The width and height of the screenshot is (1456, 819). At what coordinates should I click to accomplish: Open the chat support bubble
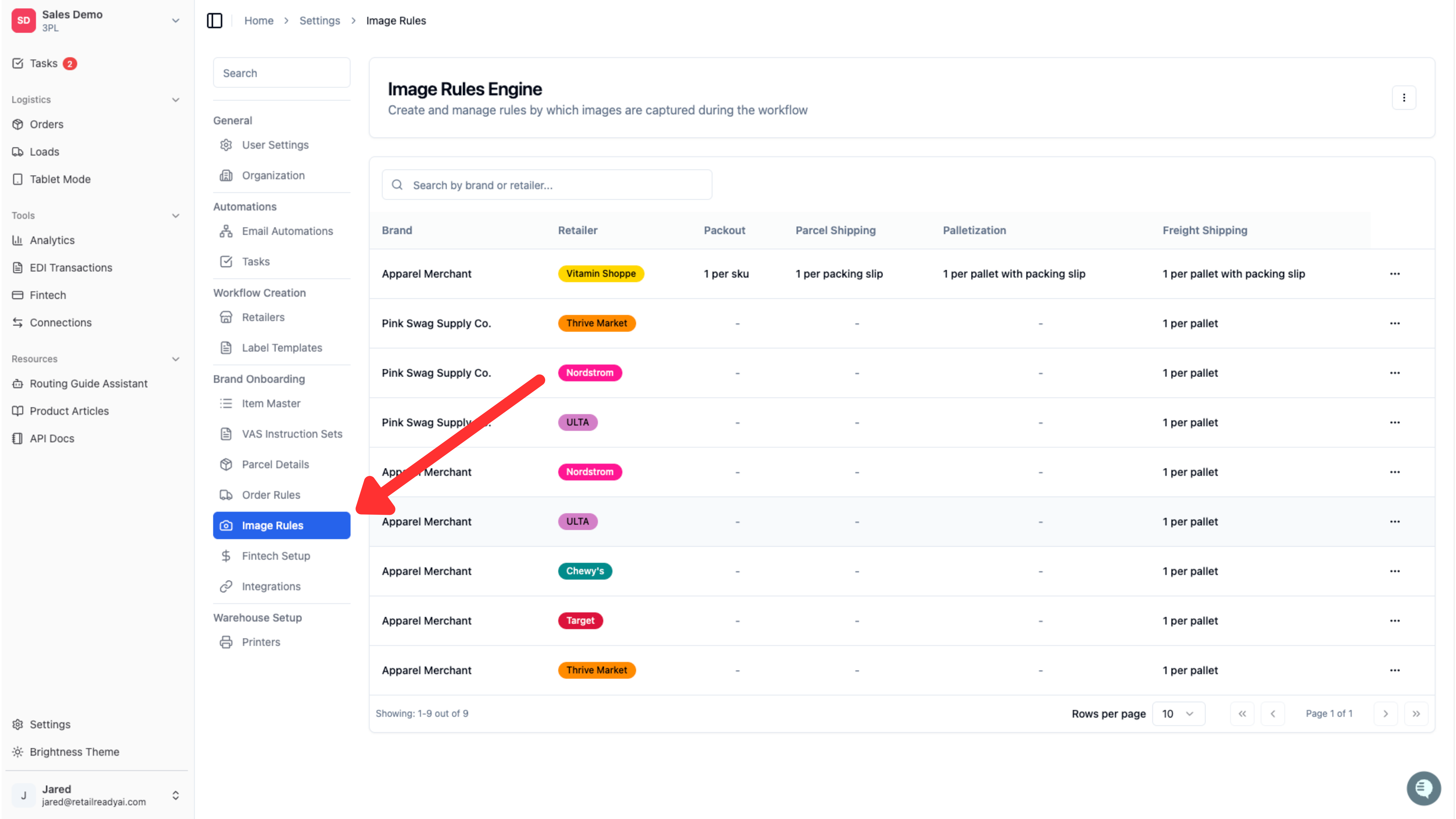tap(1423, 788)
